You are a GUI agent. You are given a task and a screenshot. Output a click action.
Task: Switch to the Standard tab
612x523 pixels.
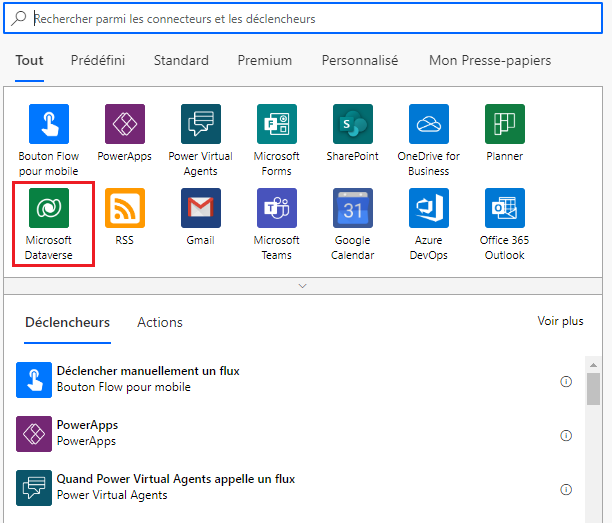click(181, 60)
